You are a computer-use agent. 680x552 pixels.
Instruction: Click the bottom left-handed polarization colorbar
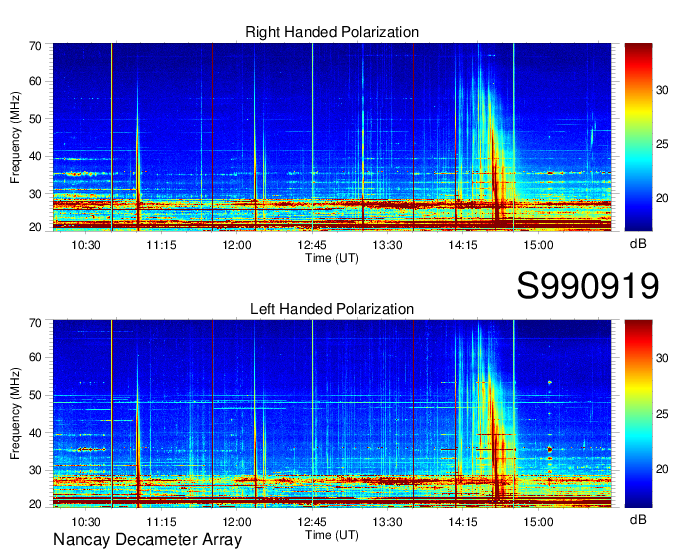click(x=638, y=414)
